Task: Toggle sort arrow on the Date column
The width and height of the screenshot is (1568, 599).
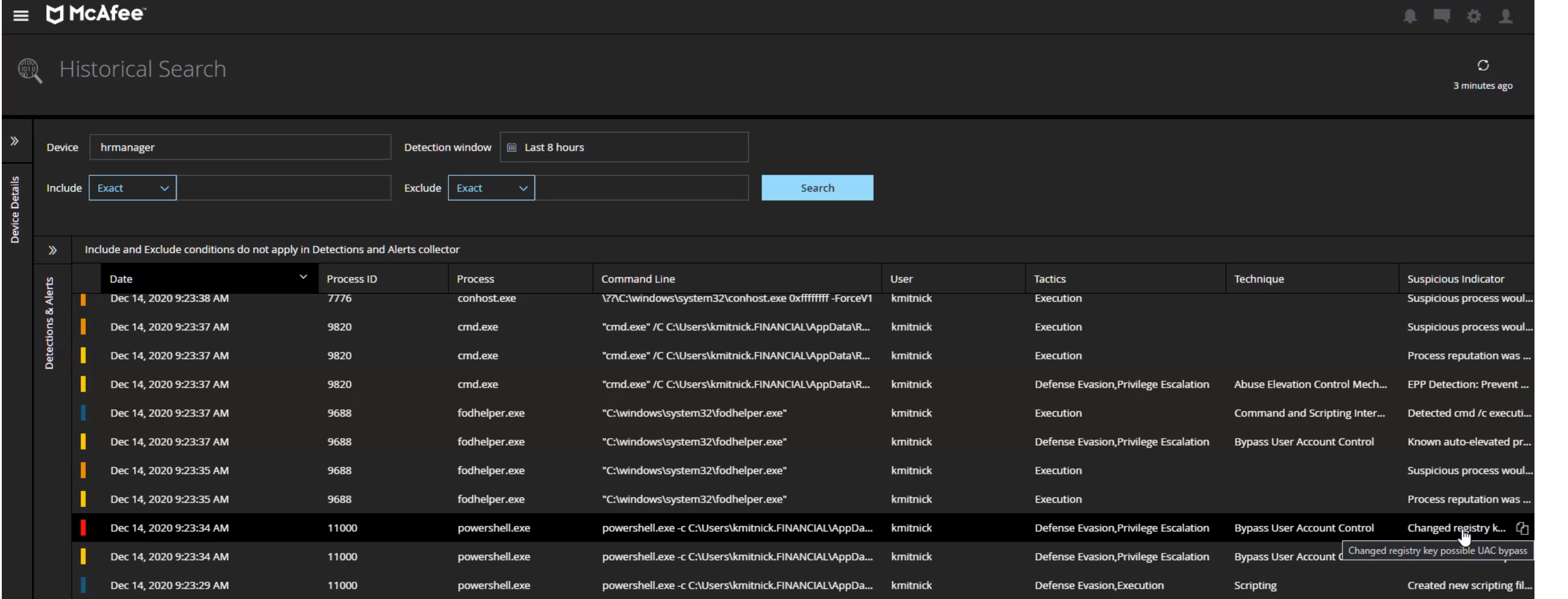Action: [303, 277]
